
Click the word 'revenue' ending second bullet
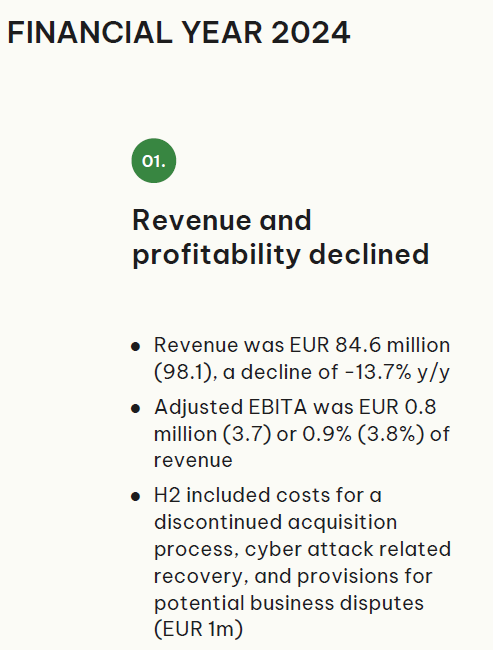pyautogui.click(x=193, y=461)
